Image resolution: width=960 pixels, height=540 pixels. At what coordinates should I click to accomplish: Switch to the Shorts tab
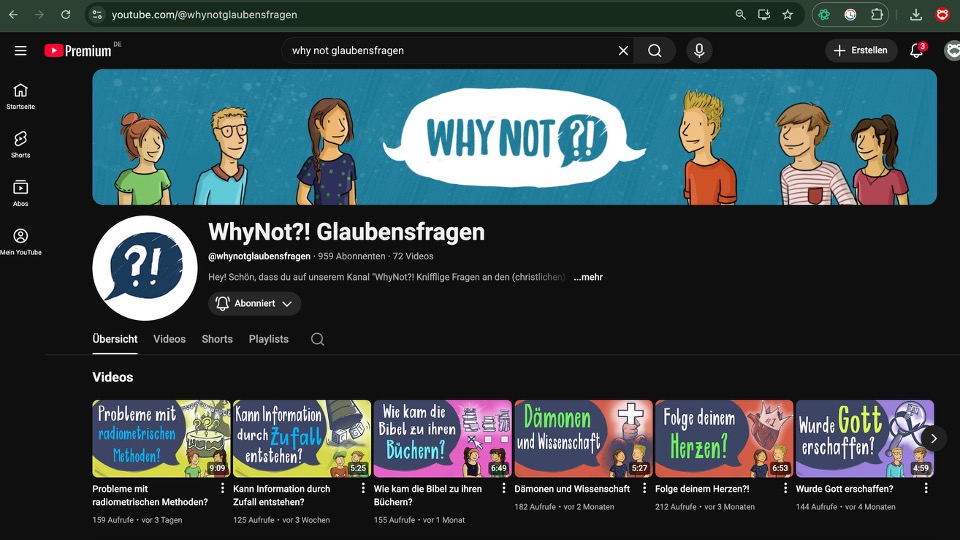[217, 339]
